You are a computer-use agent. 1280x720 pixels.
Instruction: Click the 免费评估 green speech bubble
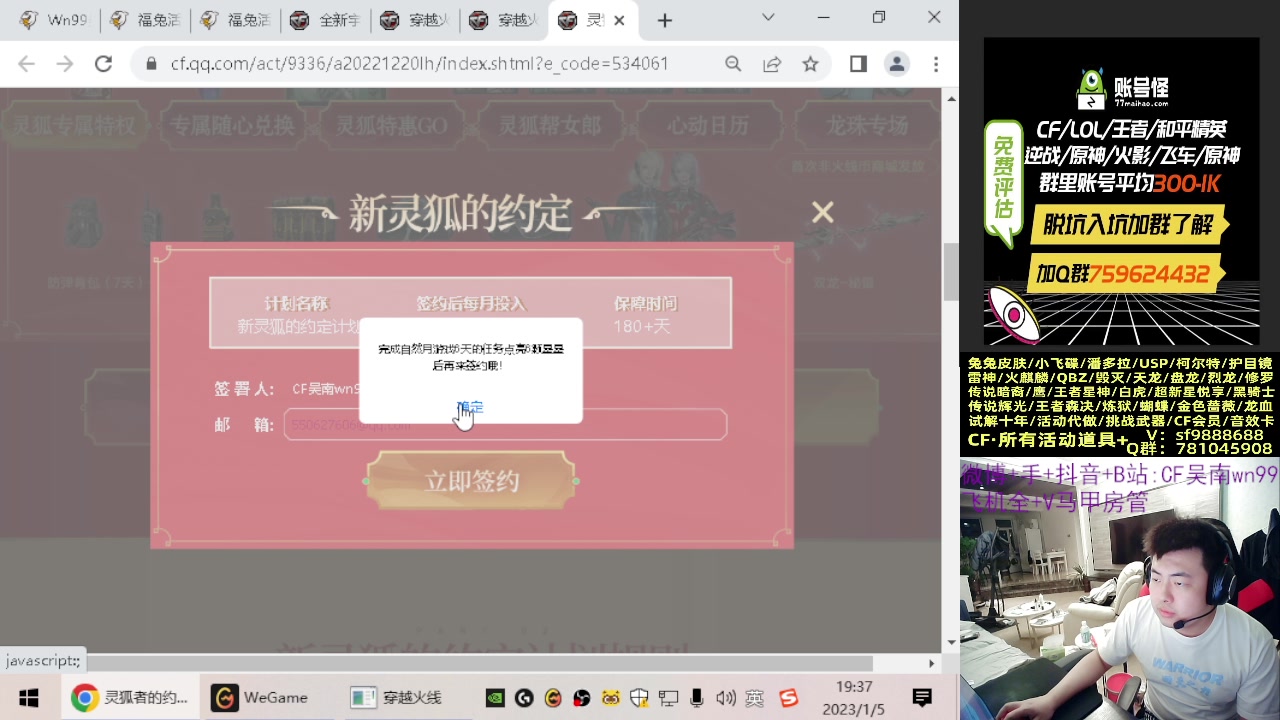[x=1004, y=183]
